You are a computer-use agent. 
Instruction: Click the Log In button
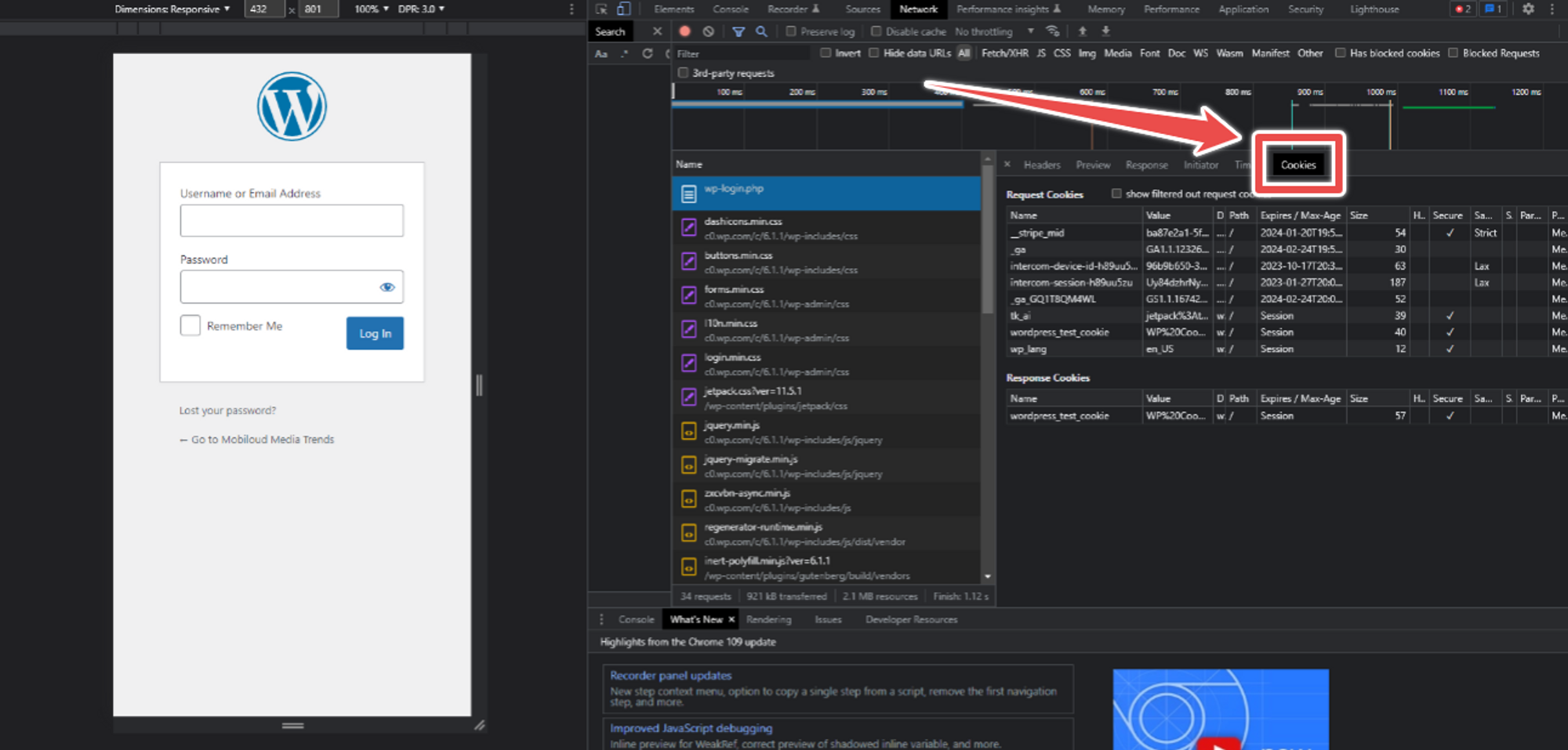point(375,333)
